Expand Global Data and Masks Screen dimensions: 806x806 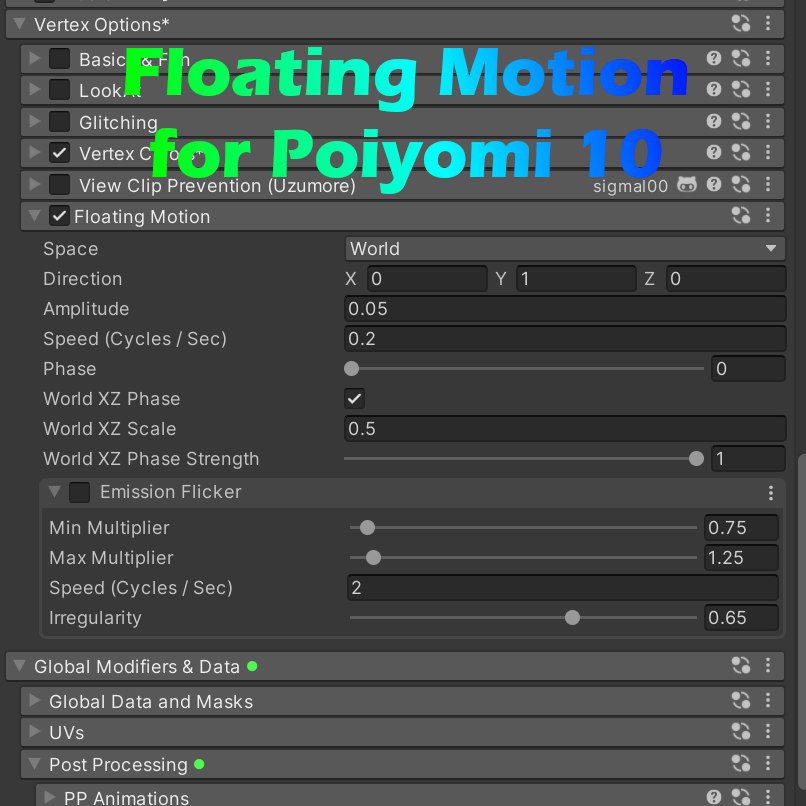point(34,701)
